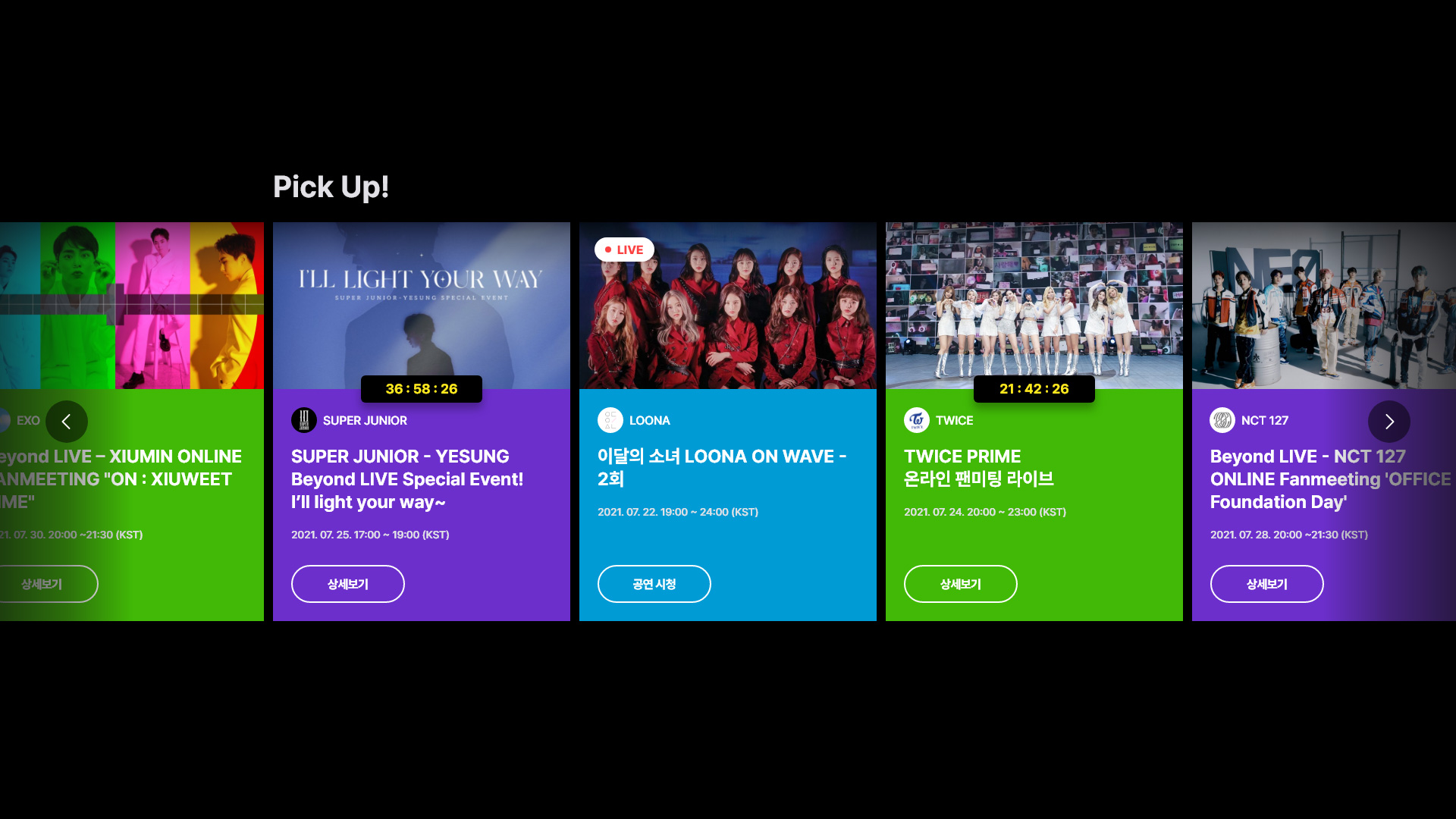
Task: Click the EXO artist name label
Action: 28,420
